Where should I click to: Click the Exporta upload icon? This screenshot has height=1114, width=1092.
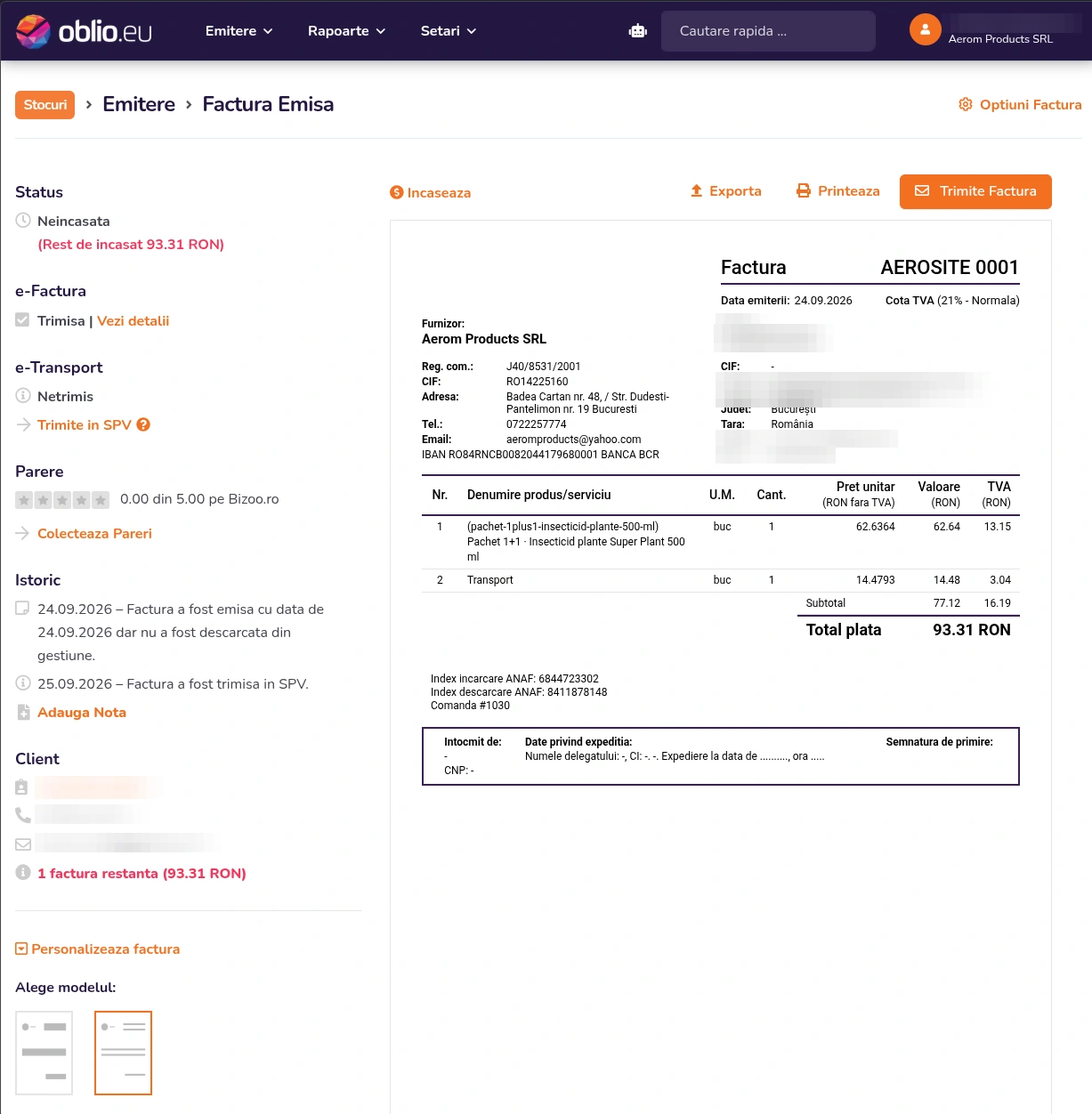pos(697,190)
